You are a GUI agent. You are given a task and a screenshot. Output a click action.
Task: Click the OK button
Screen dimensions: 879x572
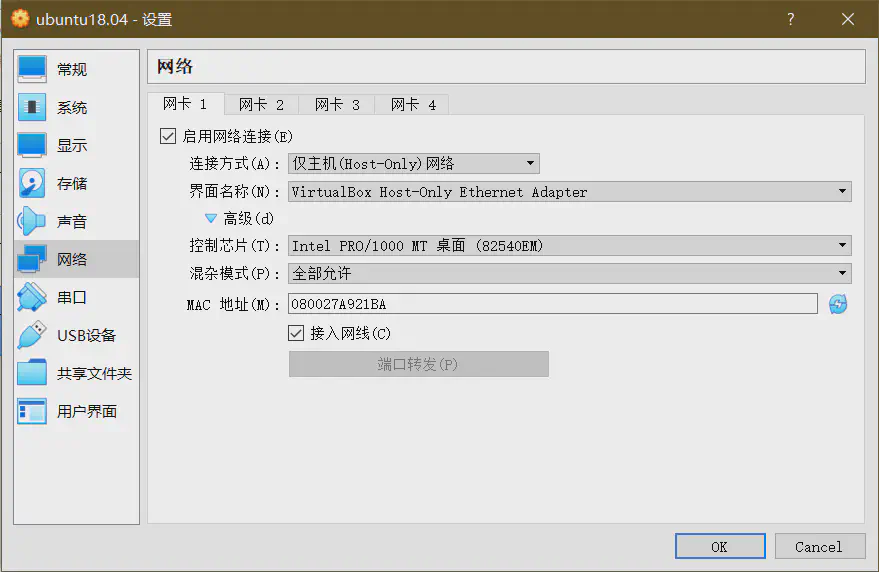pos(719,546)
